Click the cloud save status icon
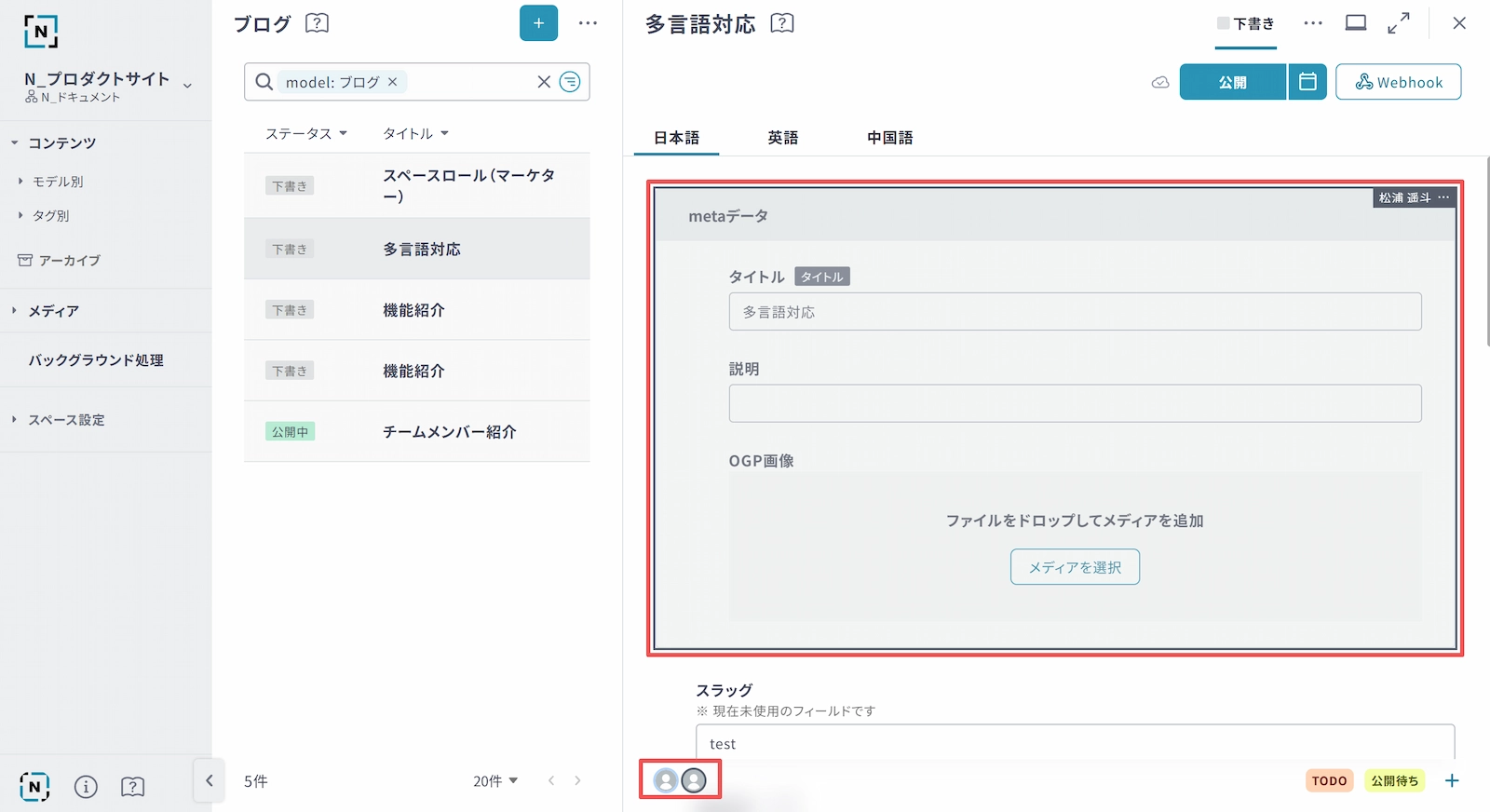 [x=1160, y=83]
